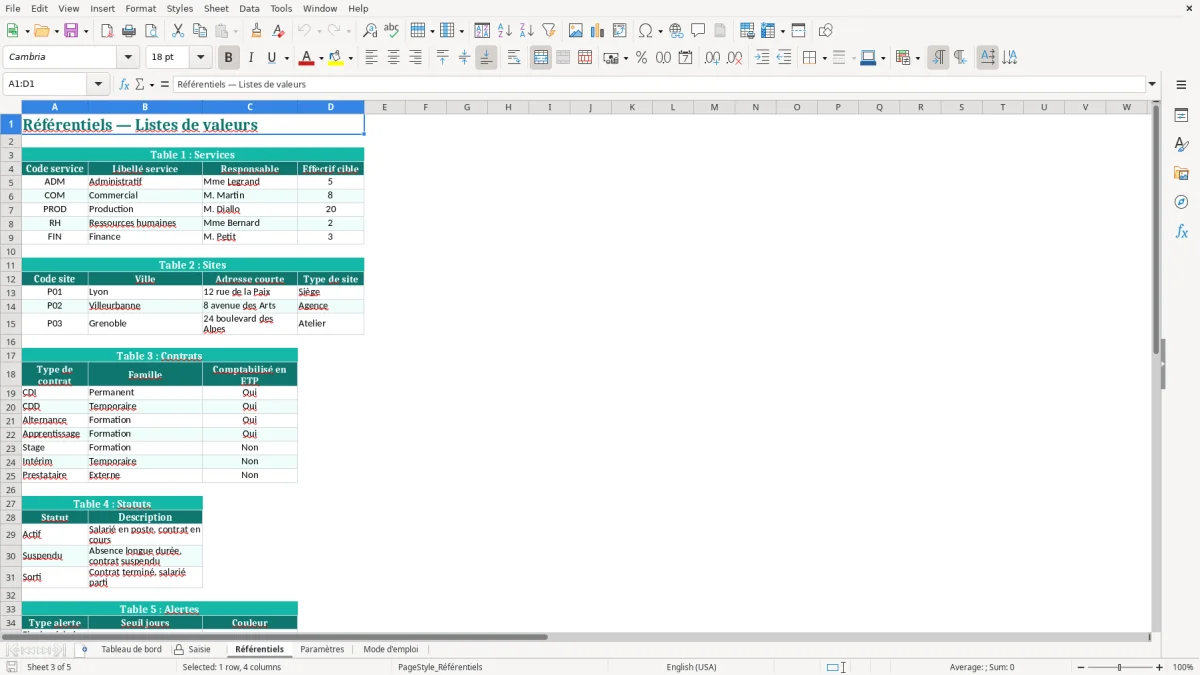This screenshot has width=1200, height=675.
Task: Open the Function Wizard beside the formula bar
Action: pos(125,85)
